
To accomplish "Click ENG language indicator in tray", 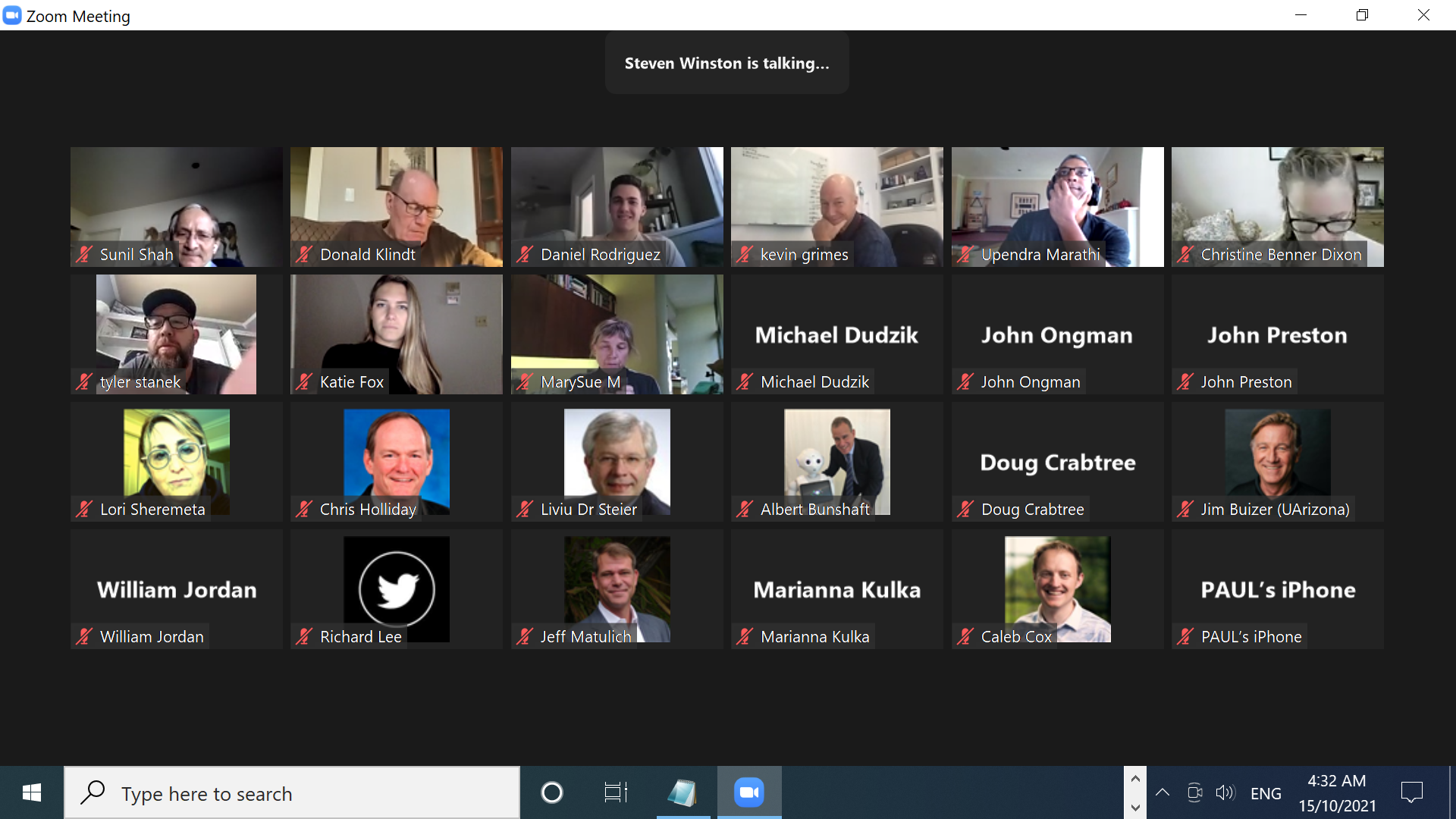I will [x=1265, y=793].
